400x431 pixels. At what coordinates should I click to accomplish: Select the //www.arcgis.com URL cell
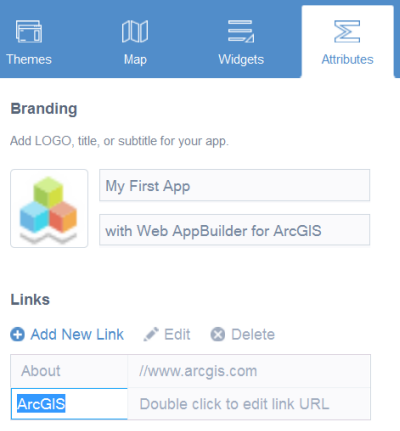(x=249, y=371)
